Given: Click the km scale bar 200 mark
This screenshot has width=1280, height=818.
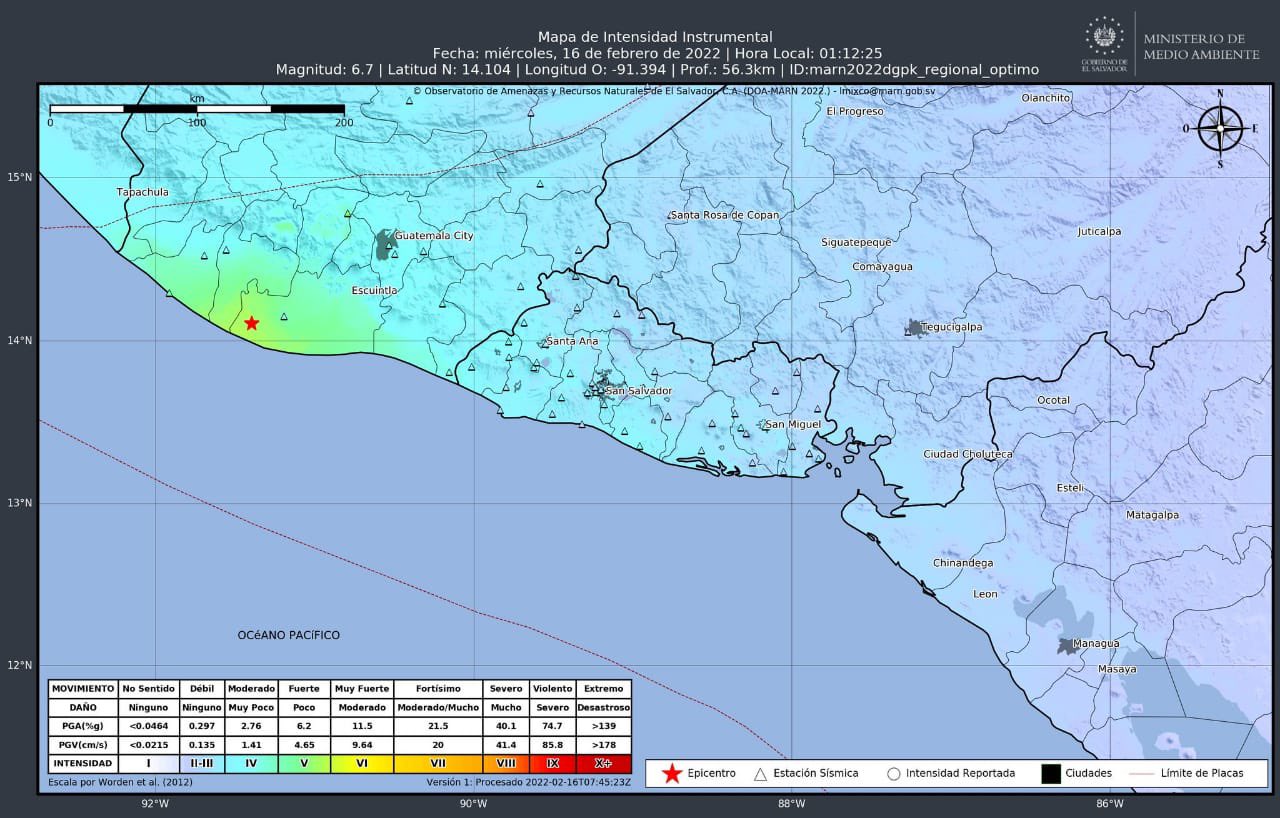Looking at the screenshot, I should 344,122.
